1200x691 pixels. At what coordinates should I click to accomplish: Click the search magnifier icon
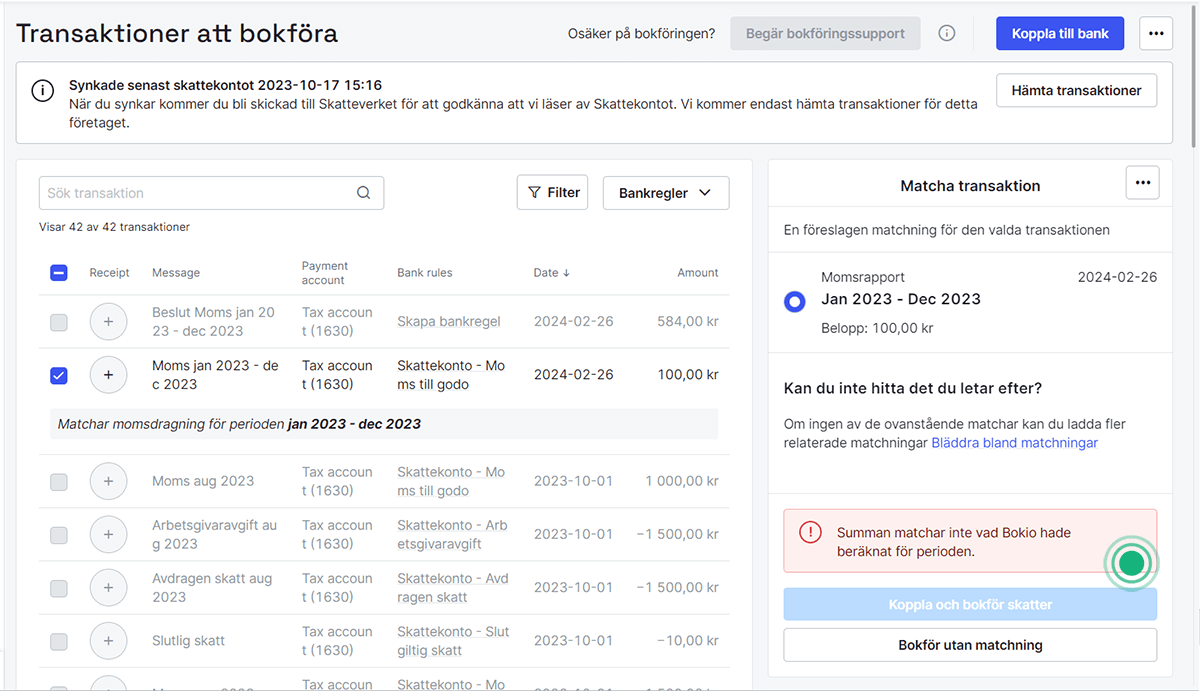coord(363,192)
